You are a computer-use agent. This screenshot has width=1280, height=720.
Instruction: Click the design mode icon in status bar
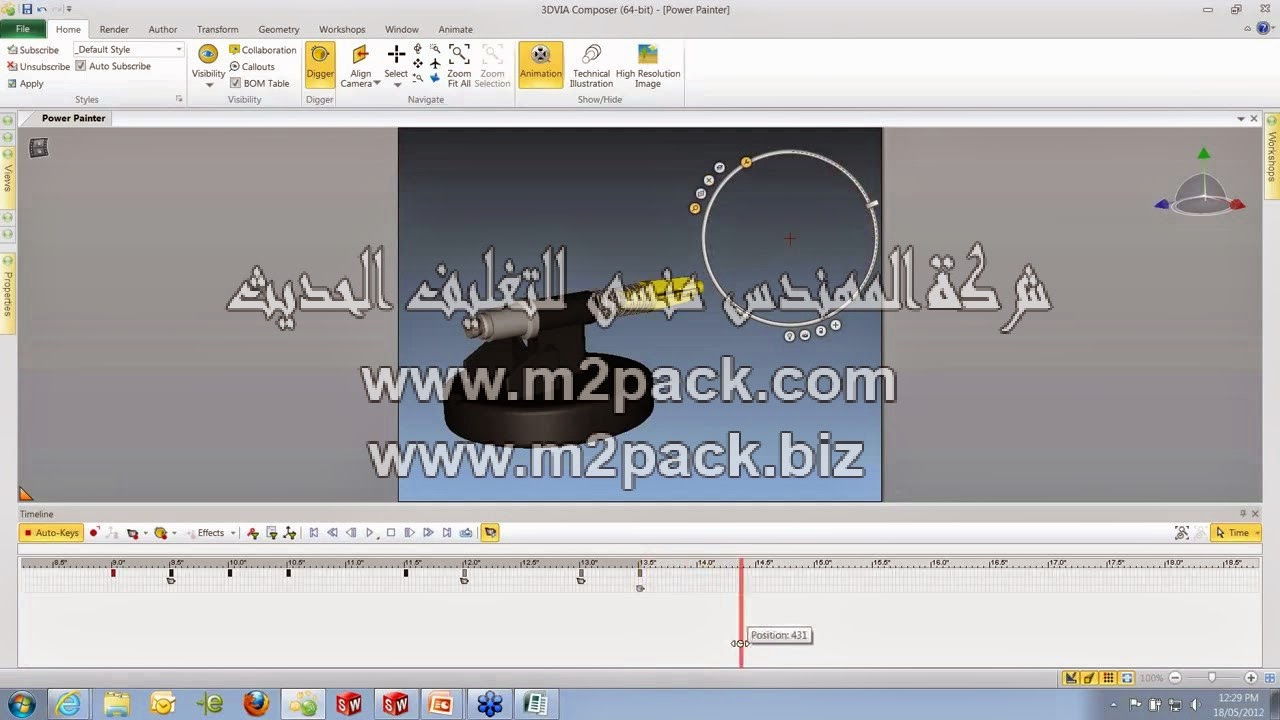(x=1071, y=678)
